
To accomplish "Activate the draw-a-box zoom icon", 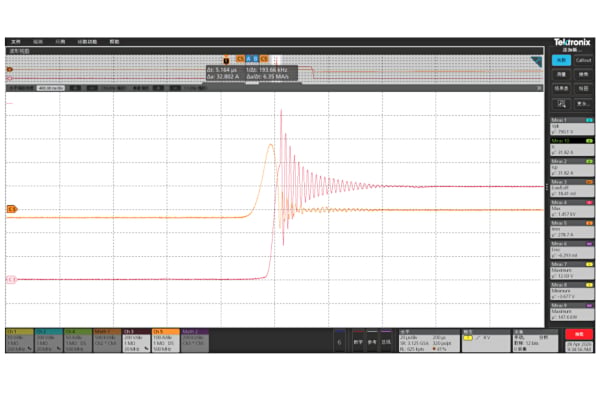I will pos(561,104).
